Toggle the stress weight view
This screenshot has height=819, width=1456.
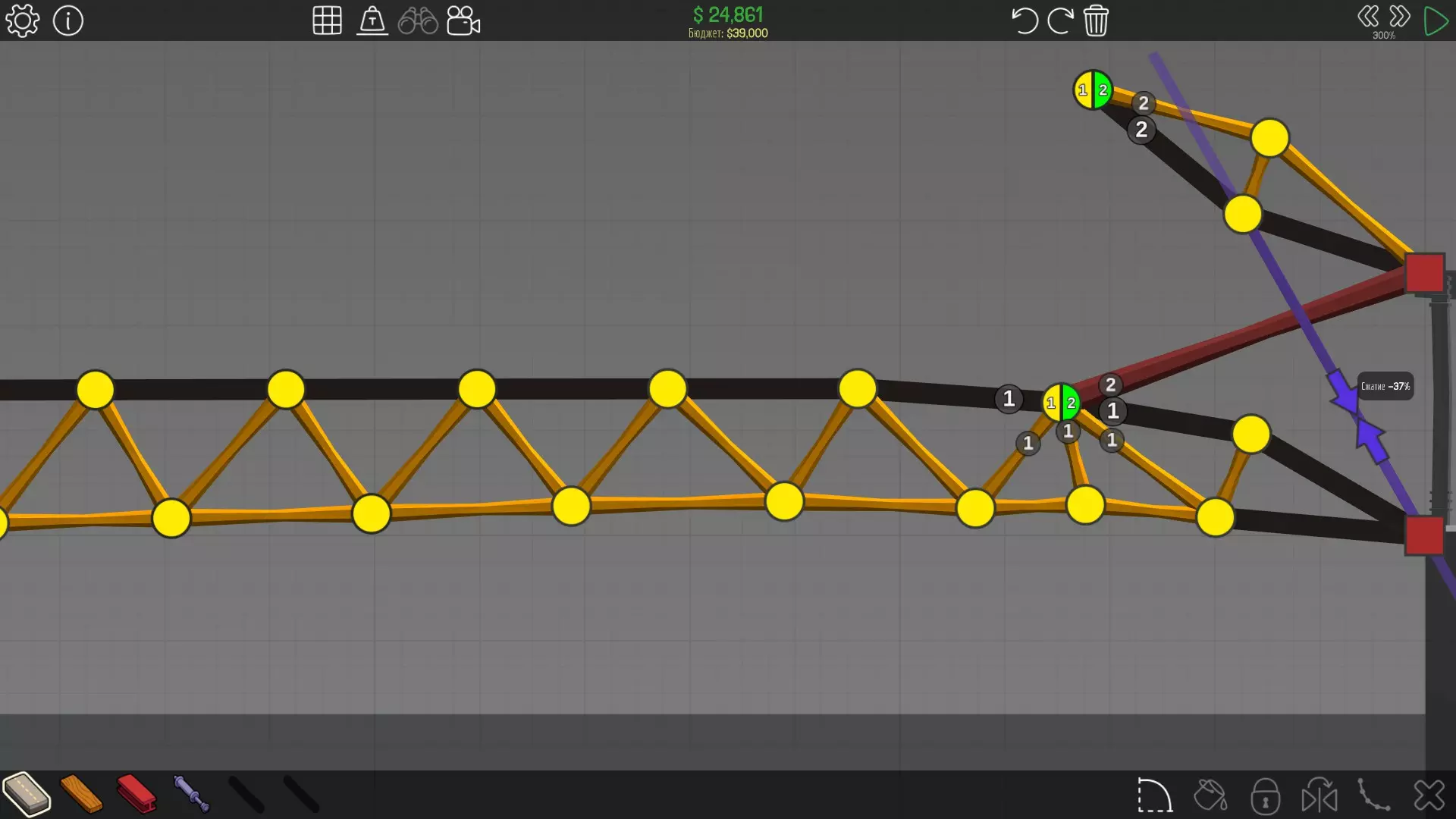point(372,20)
